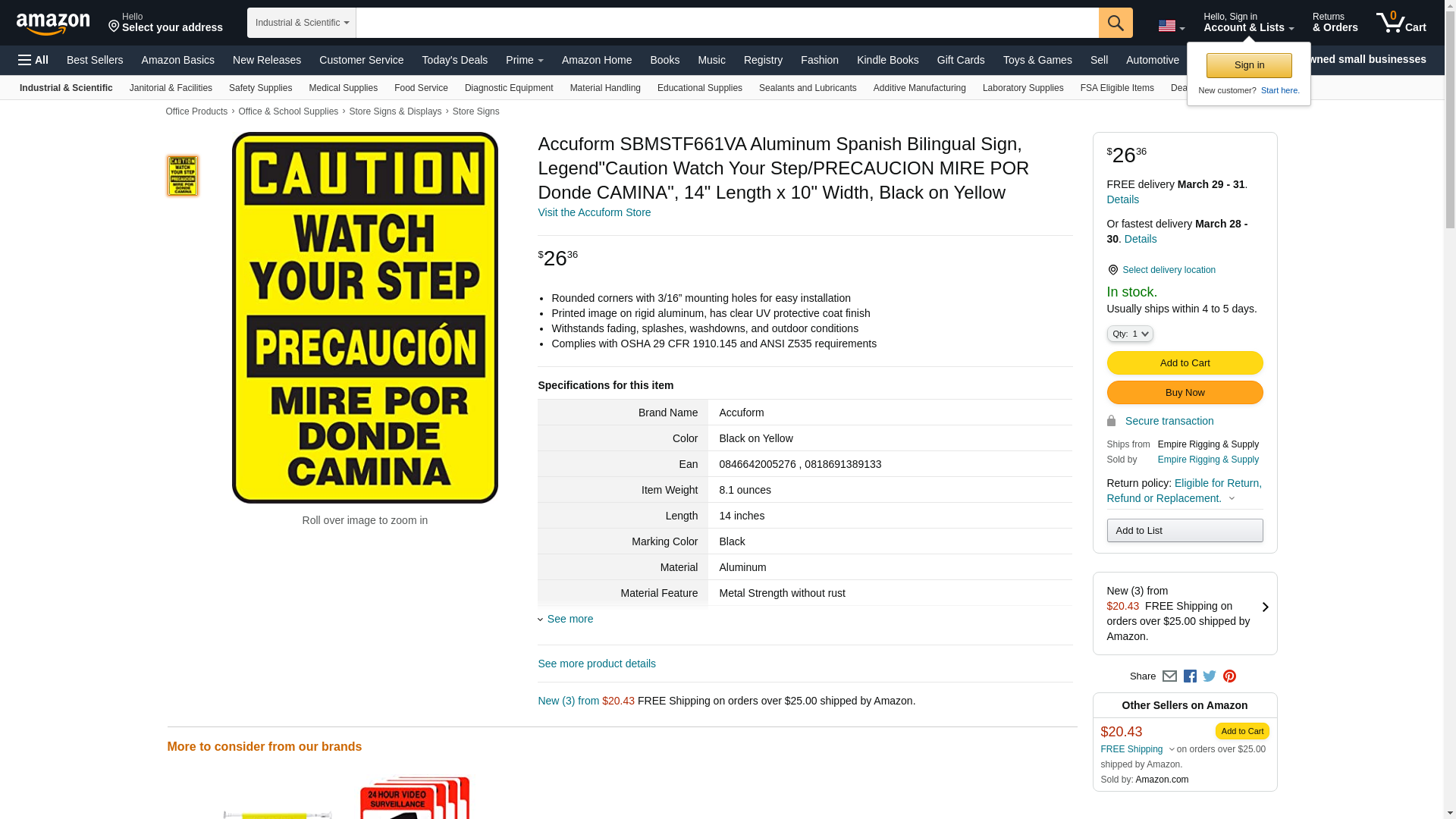This screenshot has width=1456, height=819.
Task: Share product on Twitter icon
Action: point(1210,676)
